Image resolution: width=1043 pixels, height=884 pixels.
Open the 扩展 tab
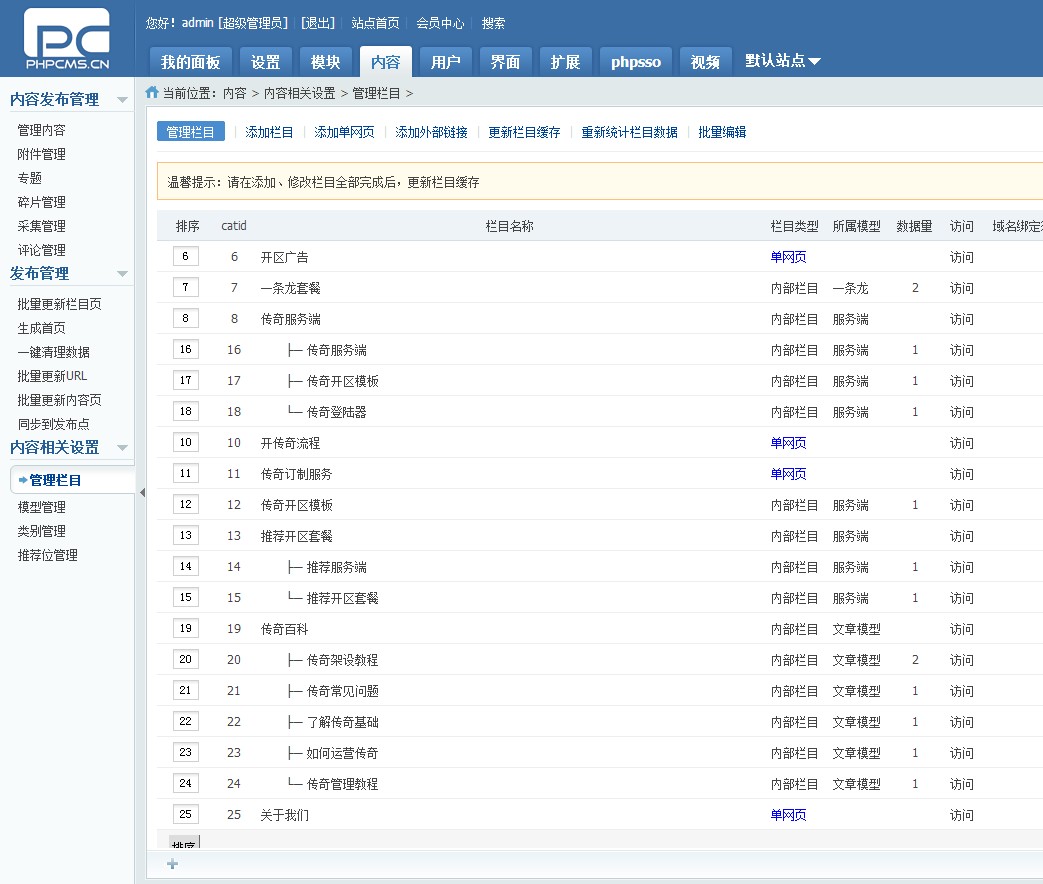coord(565,62)
